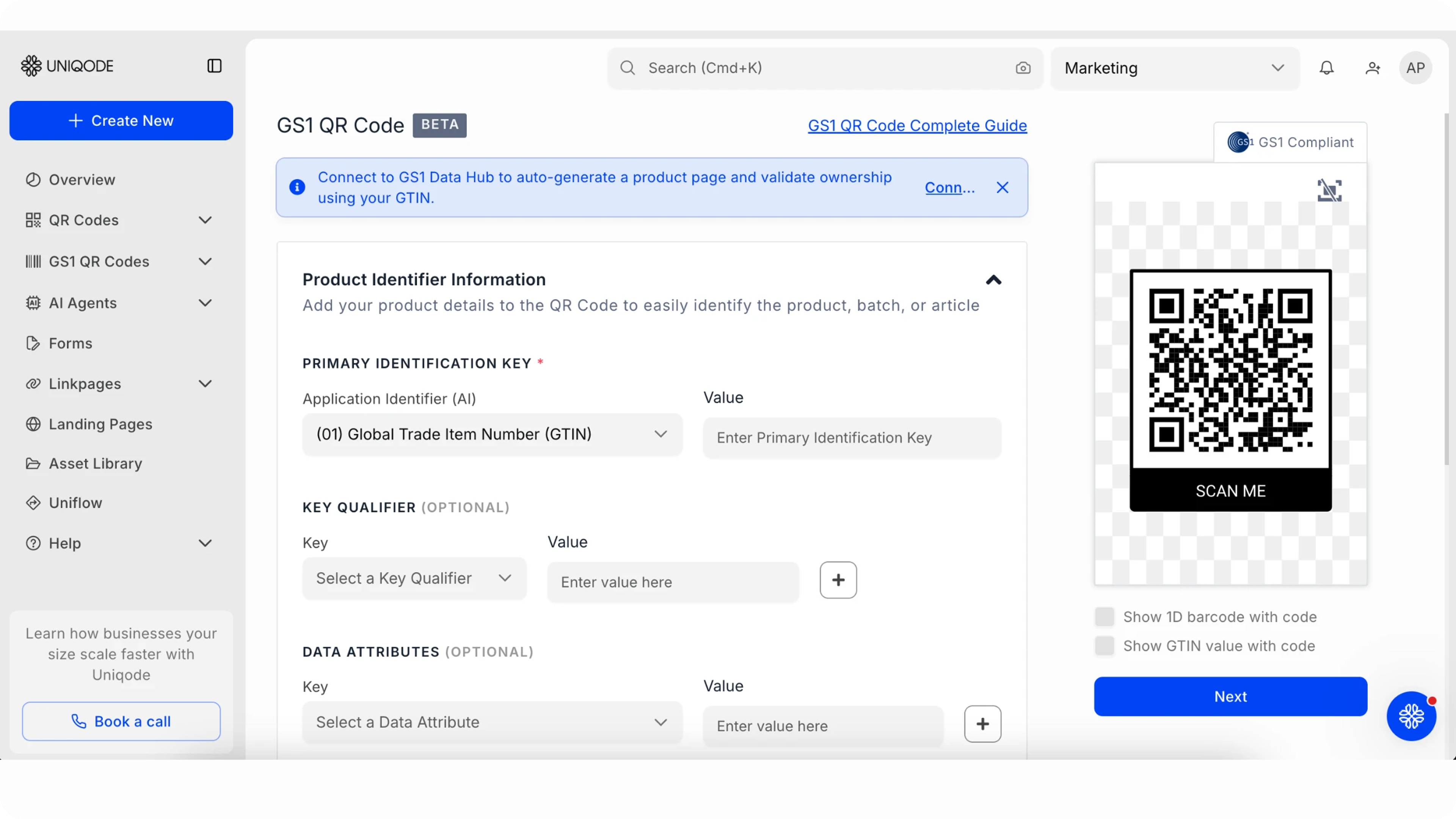Expand the Linkpages menu chevron
This screenshot has height=819, width=1456.
(x=205, y=384)
